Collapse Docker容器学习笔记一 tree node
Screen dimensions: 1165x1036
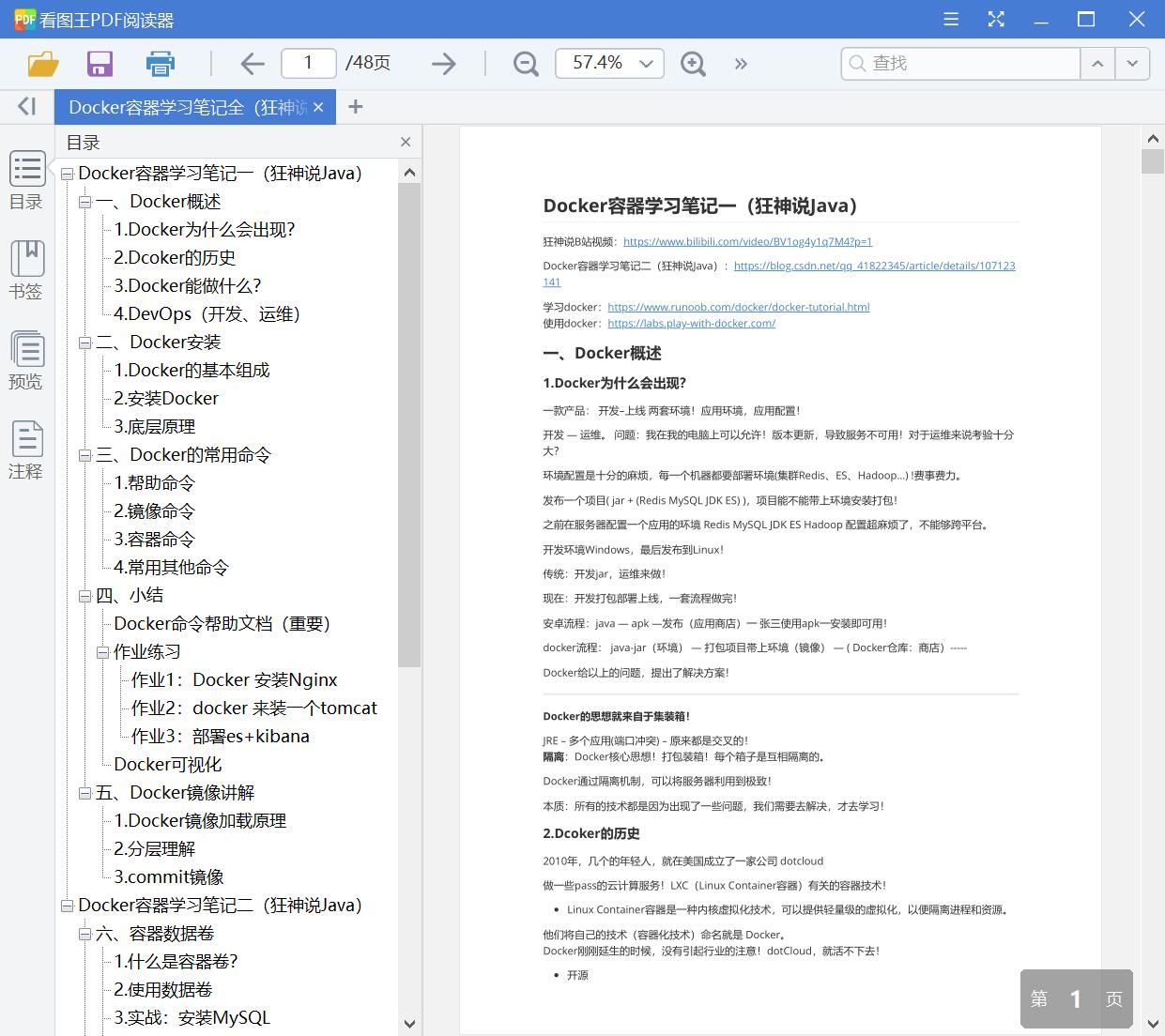67,174
